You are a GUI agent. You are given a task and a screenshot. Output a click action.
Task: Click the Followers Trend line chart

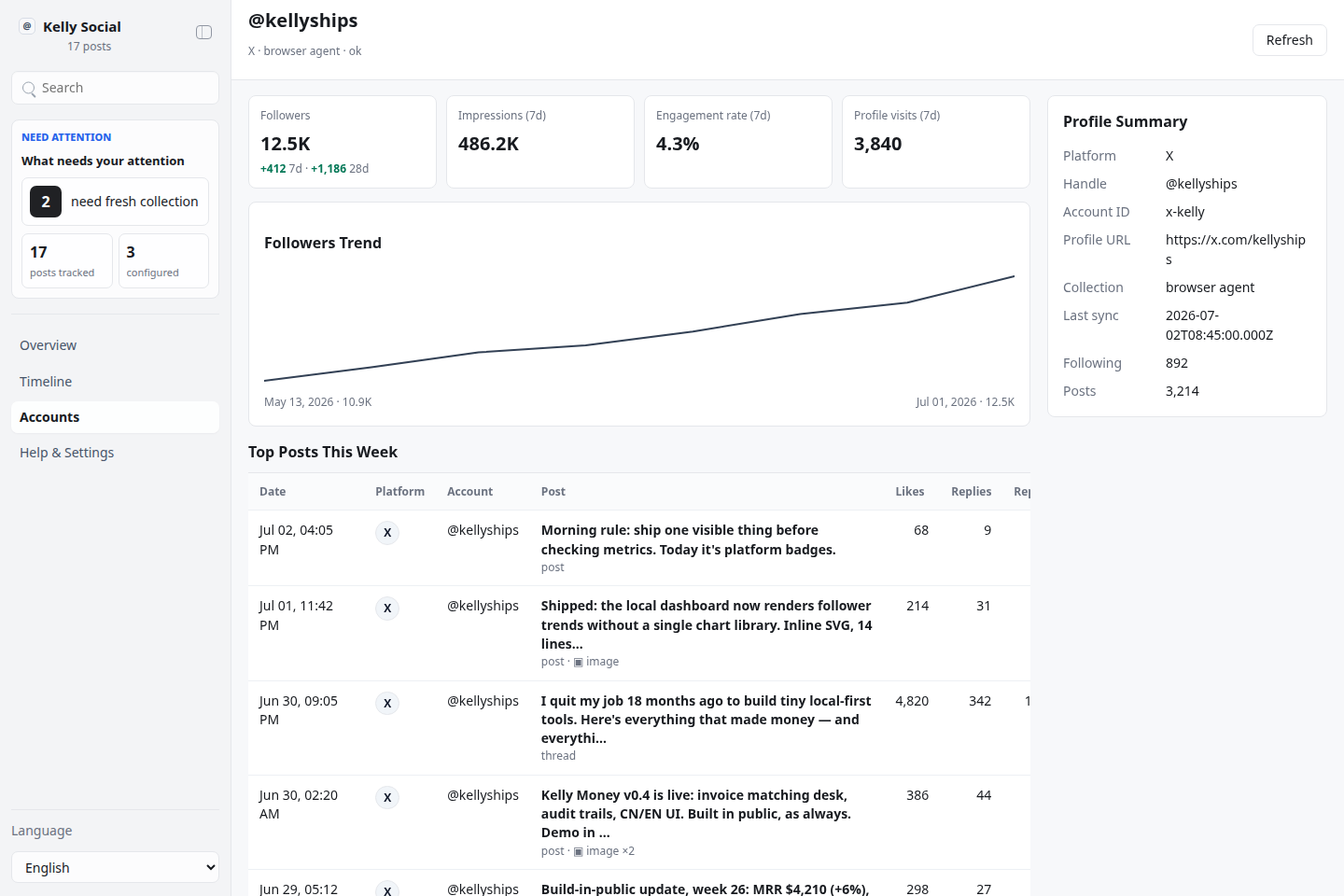639,327
